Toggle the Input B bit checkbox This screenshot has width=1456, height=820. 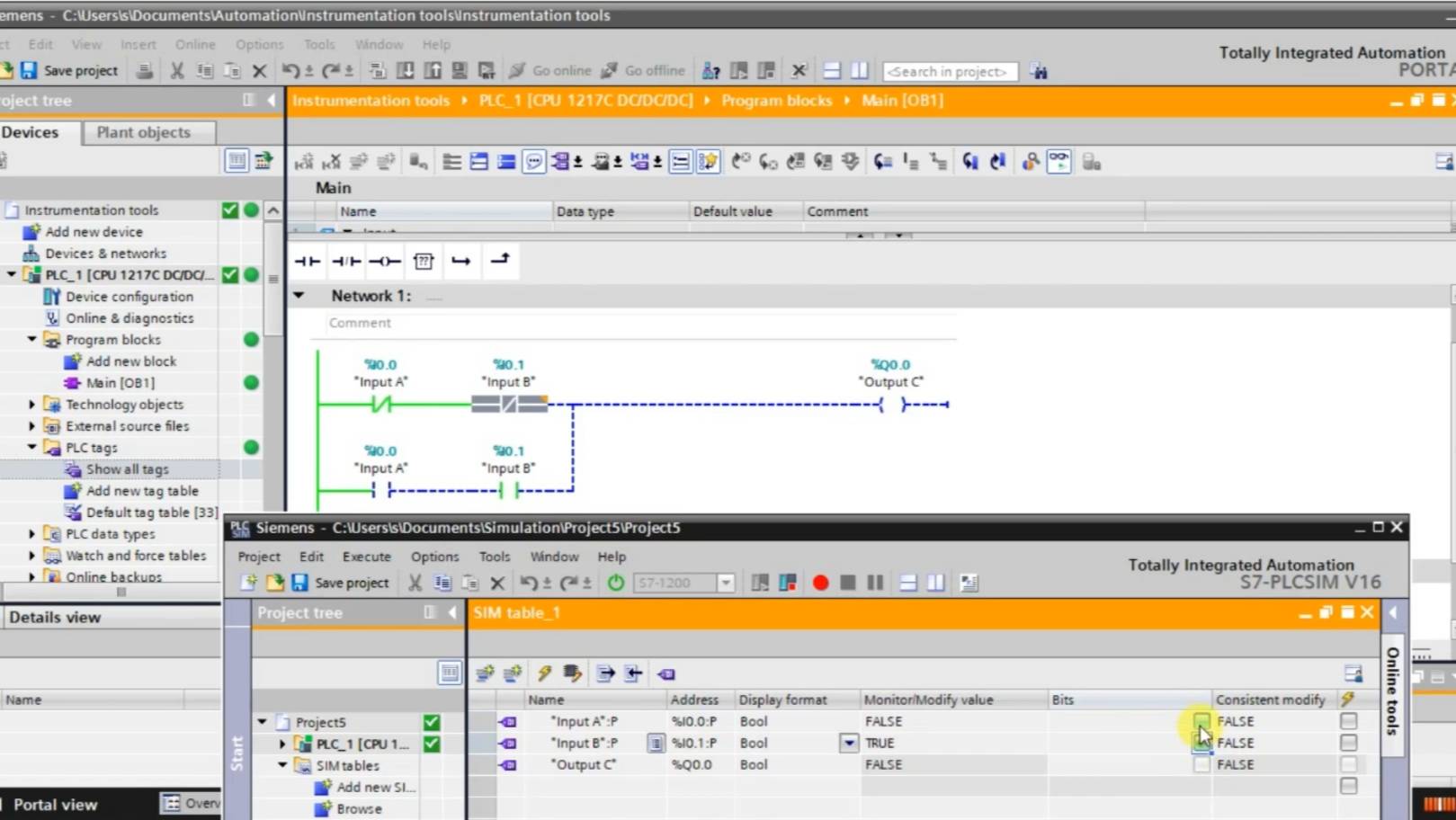click(1201, 743)
